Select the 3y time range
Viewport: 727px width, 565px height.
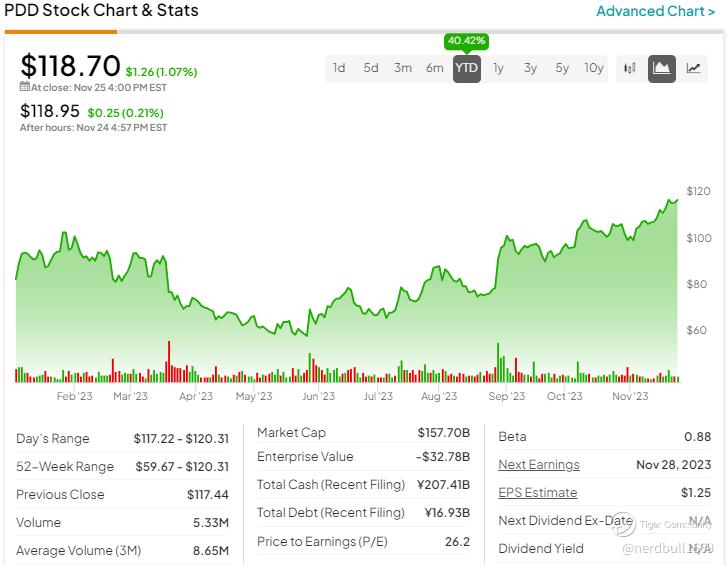(530, 68)
